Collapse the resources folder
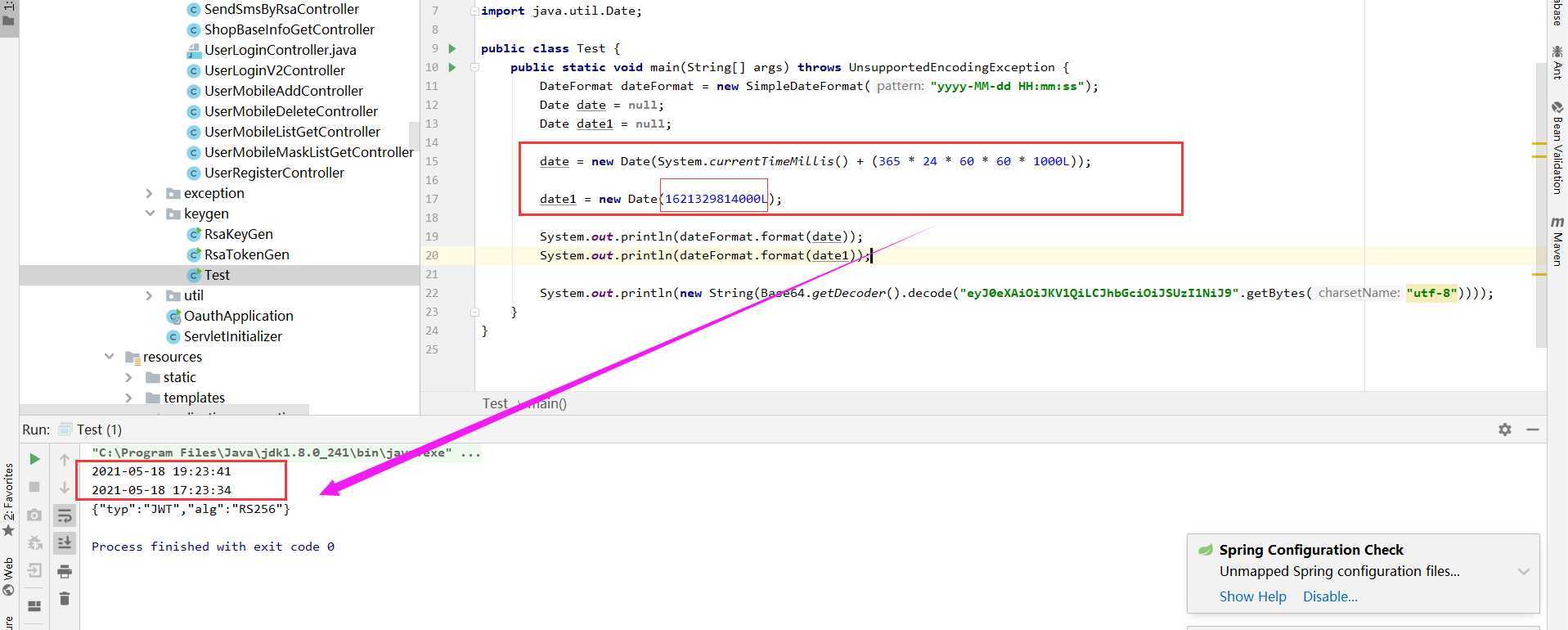Image resolution: width=1568 pixels, height=630 pixels. pos(109,357)
